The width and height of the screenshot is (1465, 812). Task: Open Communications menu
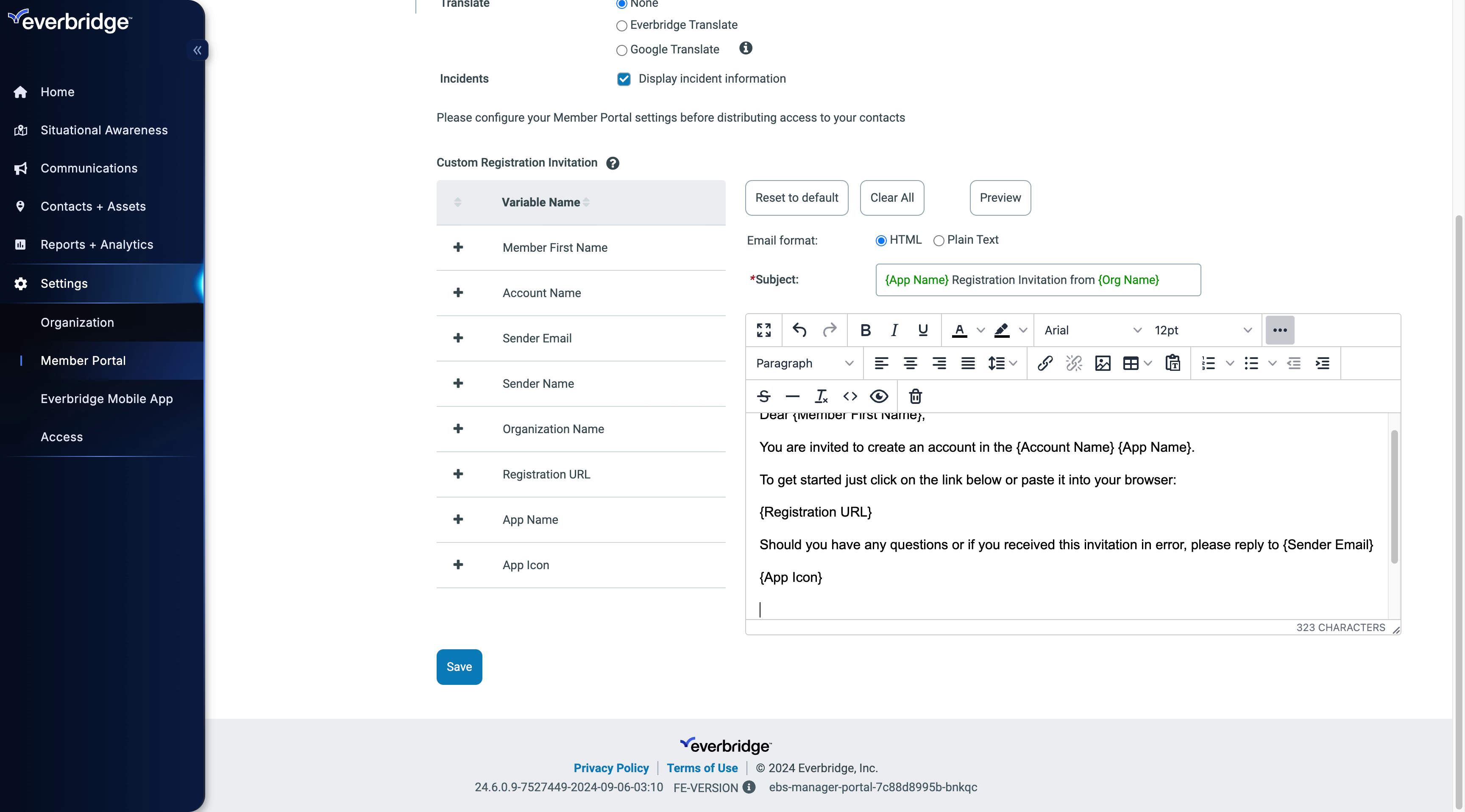[89, 168]
